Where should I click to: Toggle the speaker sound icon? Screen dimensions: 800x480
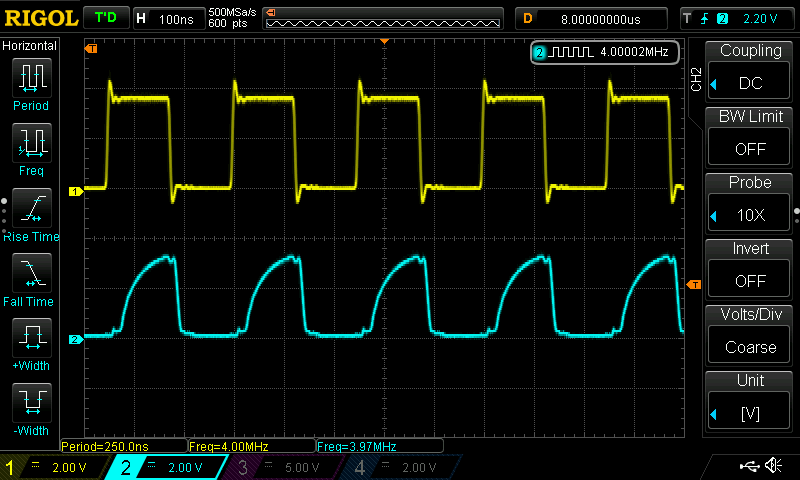(773, 466)
